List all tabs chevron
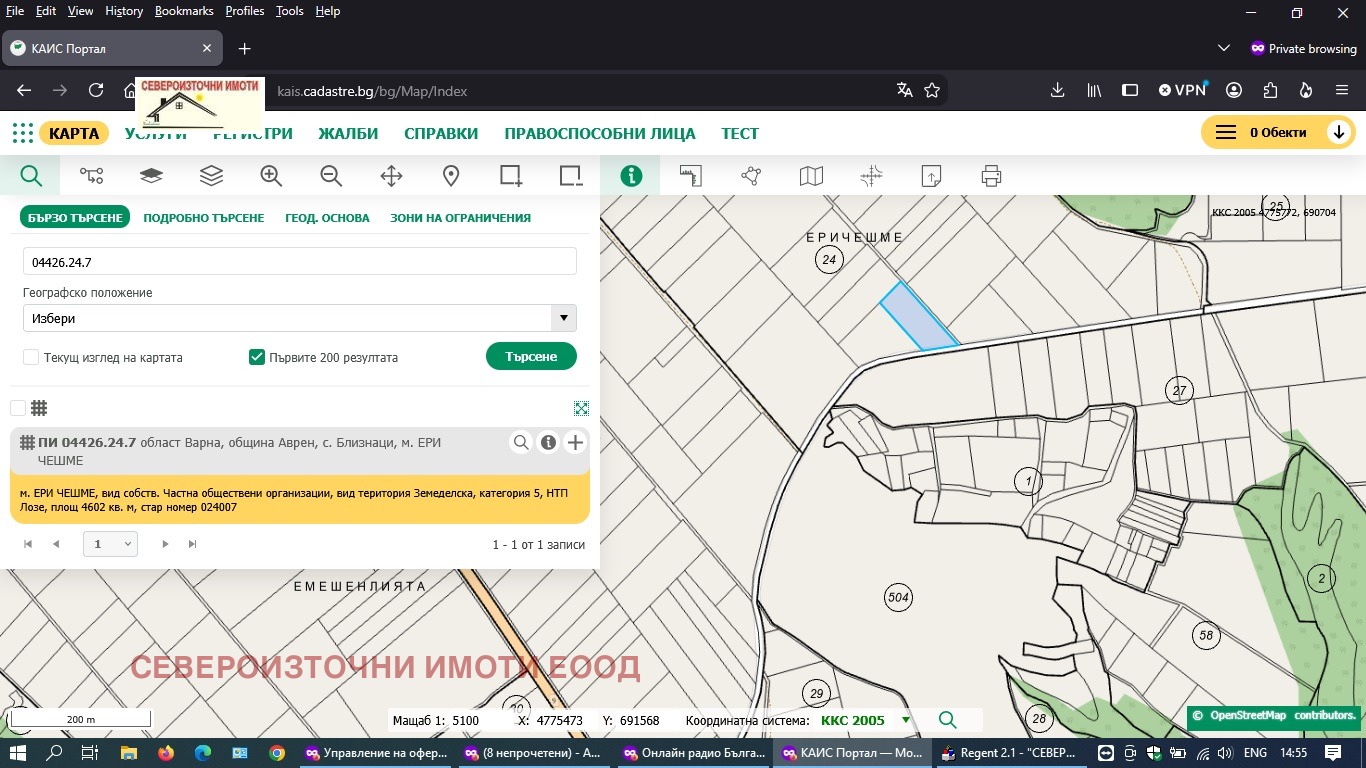Viewport: 1366px width, 768px height. point(1224,48)
